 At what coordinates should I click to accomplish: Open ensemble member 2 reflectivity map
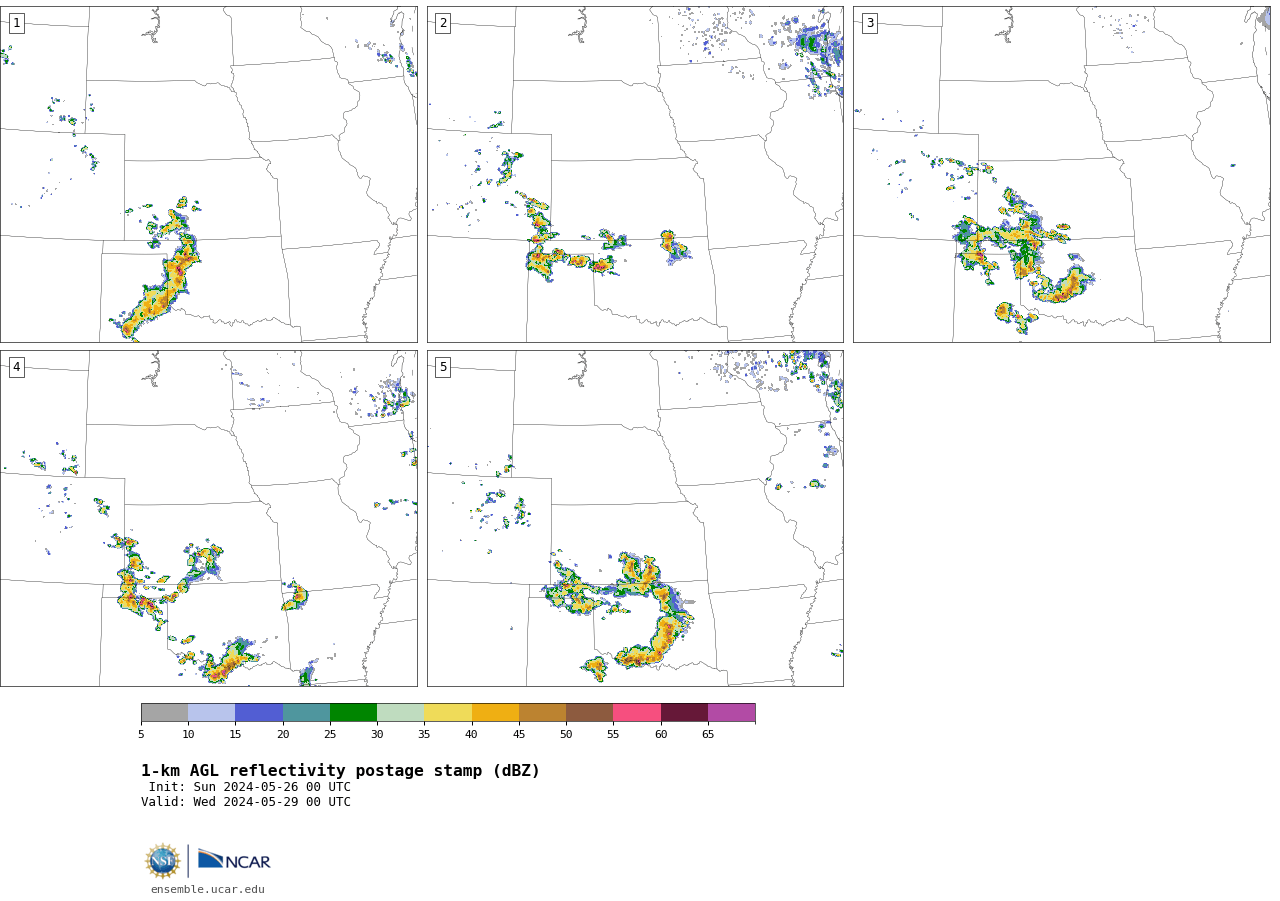pyautogui.click(x=635, y=174)
